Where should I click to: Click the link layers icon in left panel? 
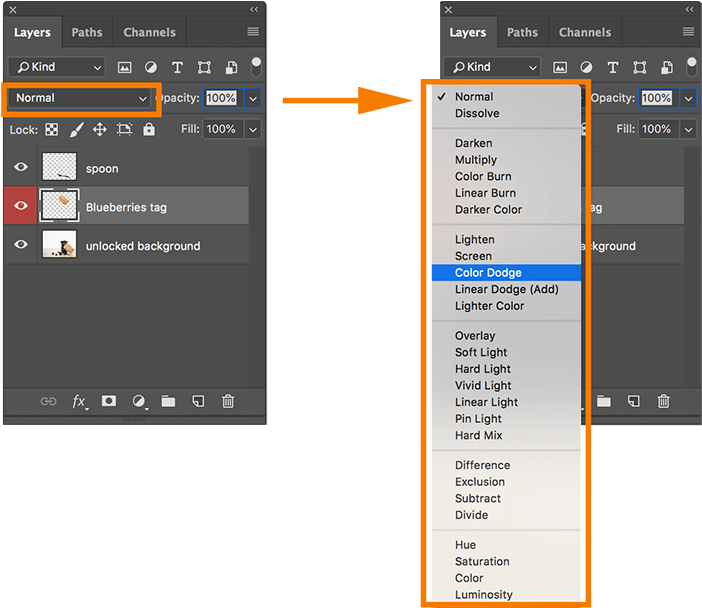coord(48,401)
